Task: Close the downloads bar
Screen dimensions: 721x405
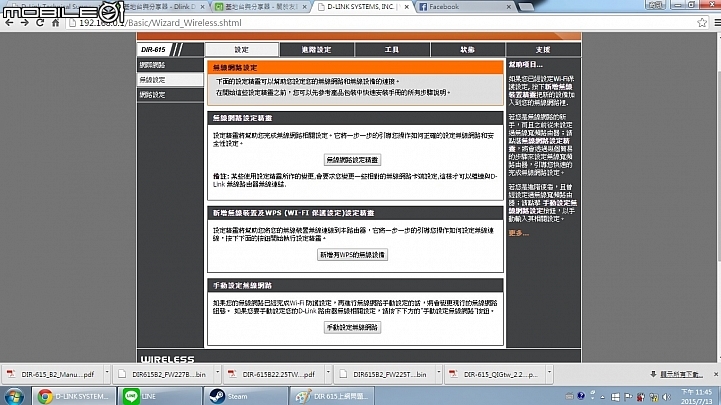Action: 716,375
